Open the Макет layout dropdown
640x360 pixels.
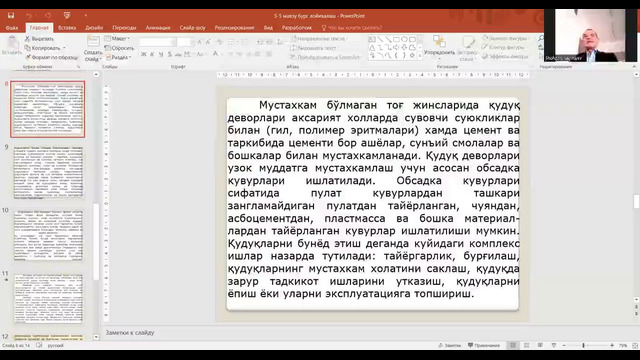117,39
